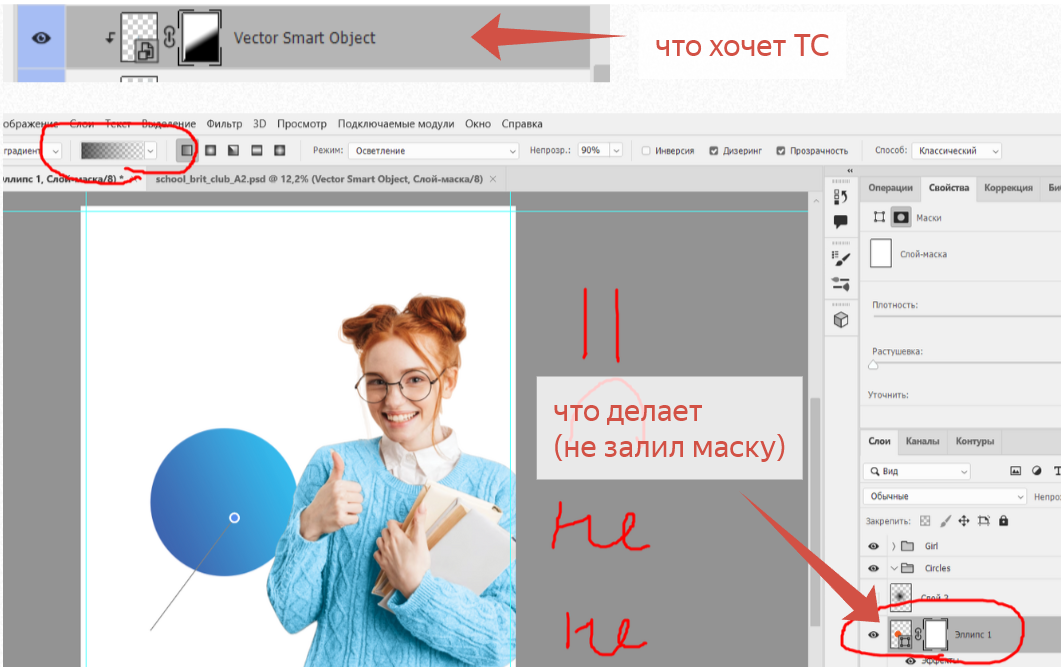1061x667 pixels.
Task: Select the Reflected gradient type icon
Action: [x=256, y=150]
